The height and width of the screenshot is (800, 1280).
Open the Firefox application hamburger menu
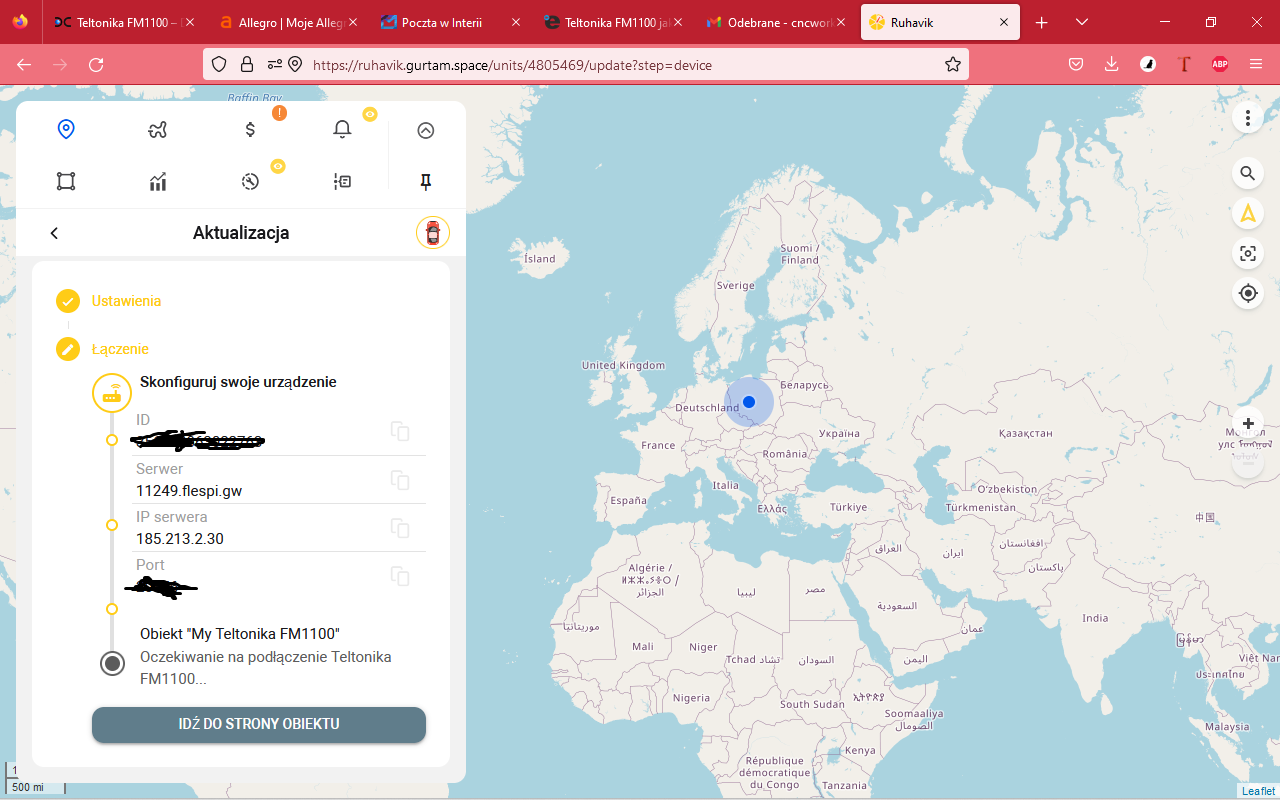tap(1256, 64)
